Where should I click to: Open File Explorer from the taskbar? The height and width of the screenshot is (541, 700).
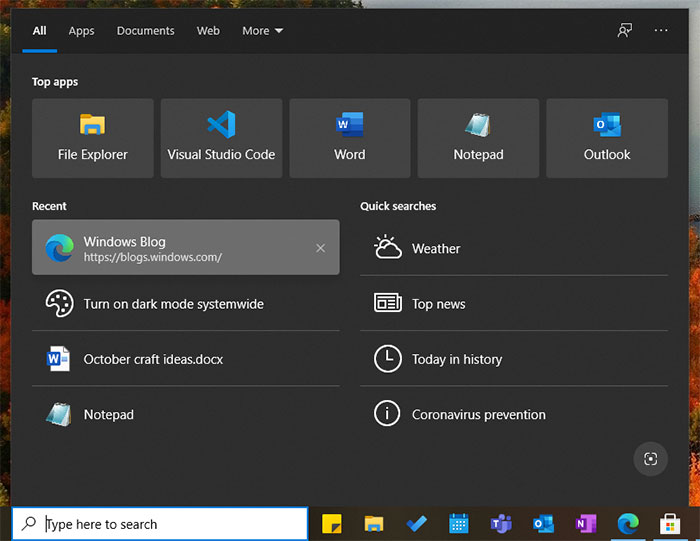point(374,524)
